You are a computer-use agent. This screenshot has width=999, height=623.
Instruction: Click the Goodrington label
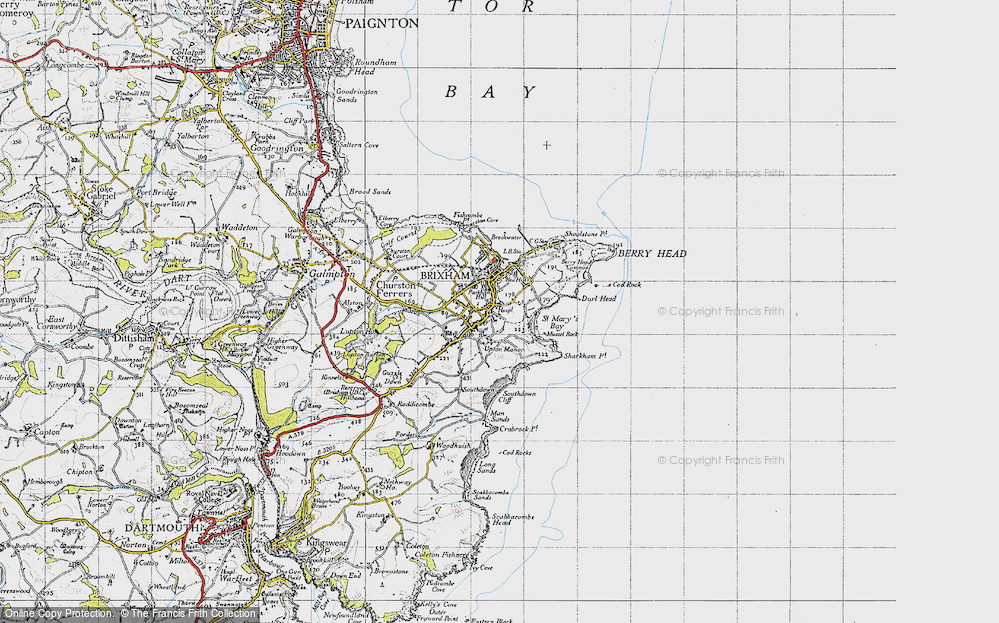pyautogui.click(x=277, y=148)
